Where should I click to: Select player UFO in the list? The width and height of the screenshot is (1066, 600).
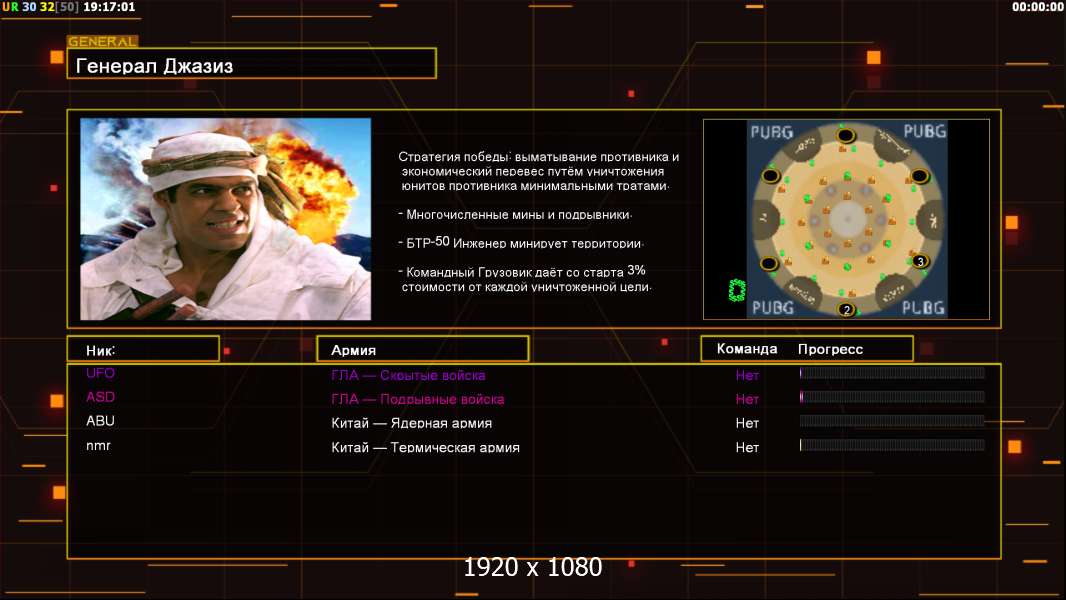[100, 373]
